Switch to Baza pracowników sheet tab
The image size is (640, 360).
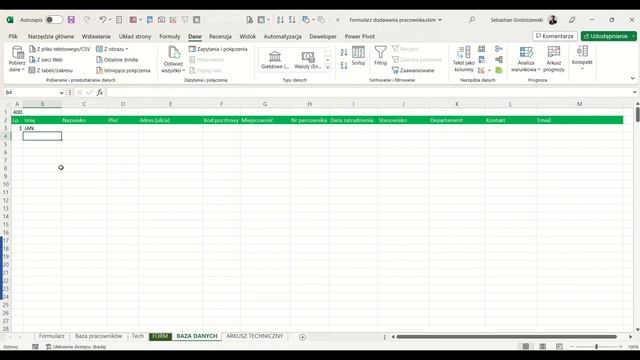98,336
